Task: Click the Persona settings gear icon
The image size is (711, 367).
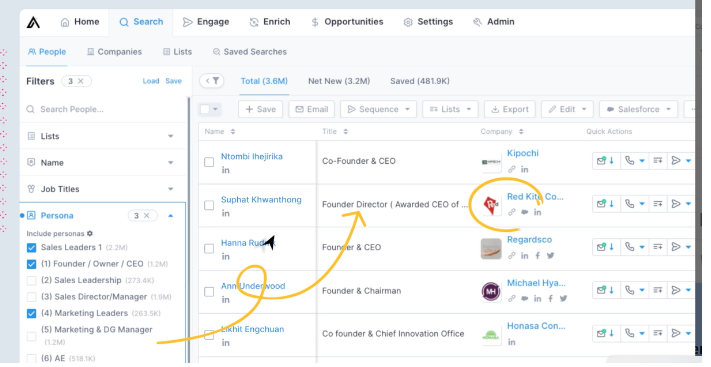Action: tap(90, 233)
